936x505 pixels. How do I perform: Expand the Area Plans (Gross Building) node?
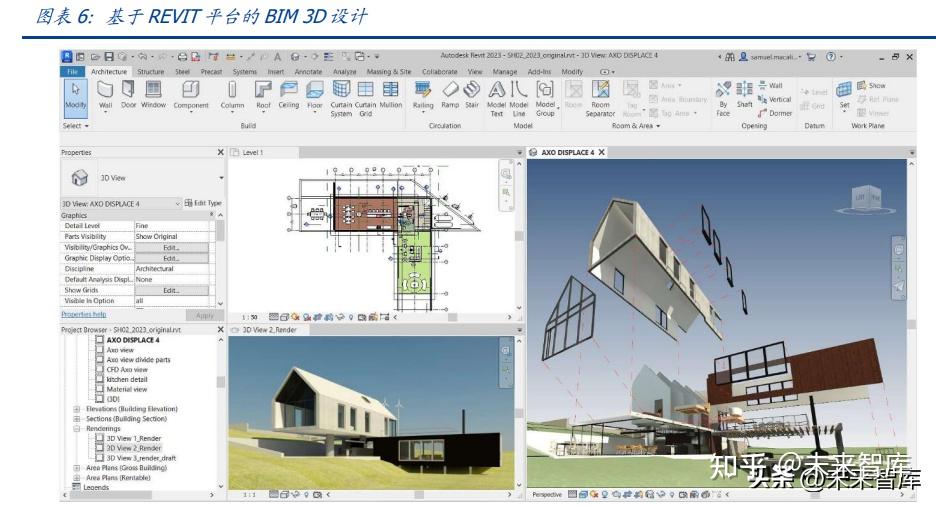coord(76,468)
